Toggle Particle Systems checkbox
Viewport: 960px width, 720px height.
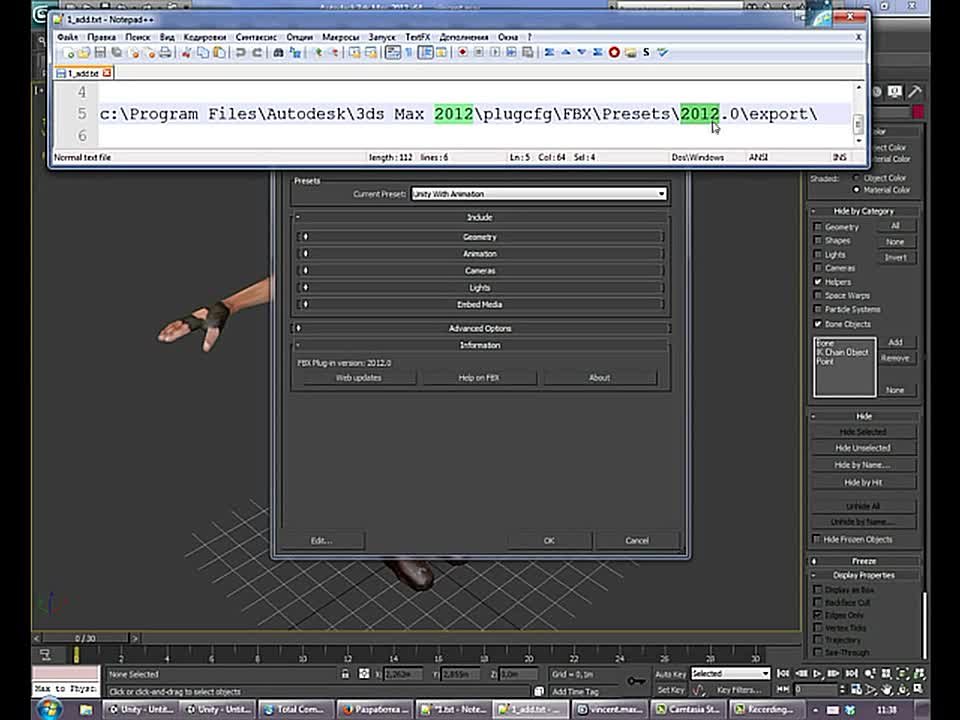818,309
